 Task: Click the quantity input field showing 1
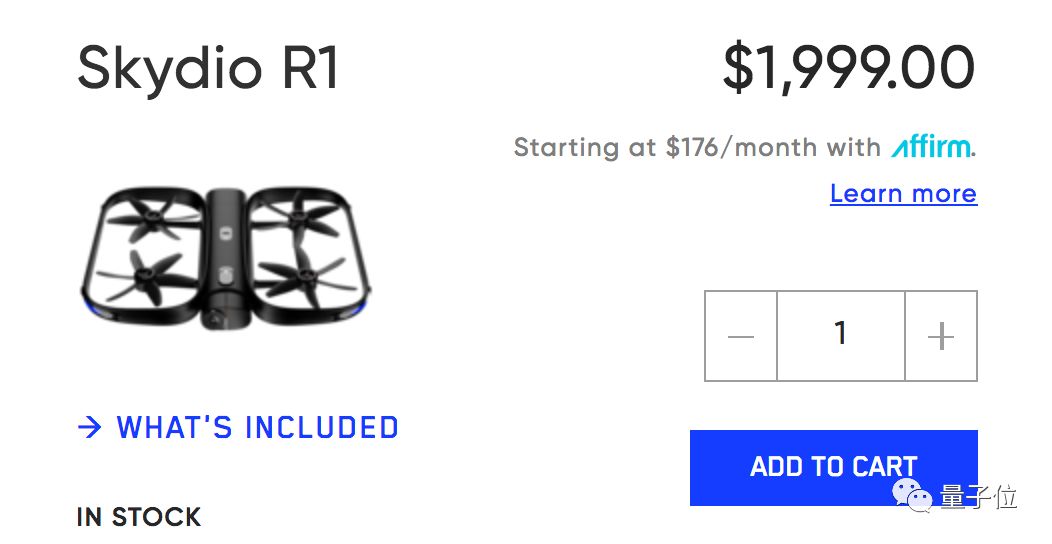840,336
